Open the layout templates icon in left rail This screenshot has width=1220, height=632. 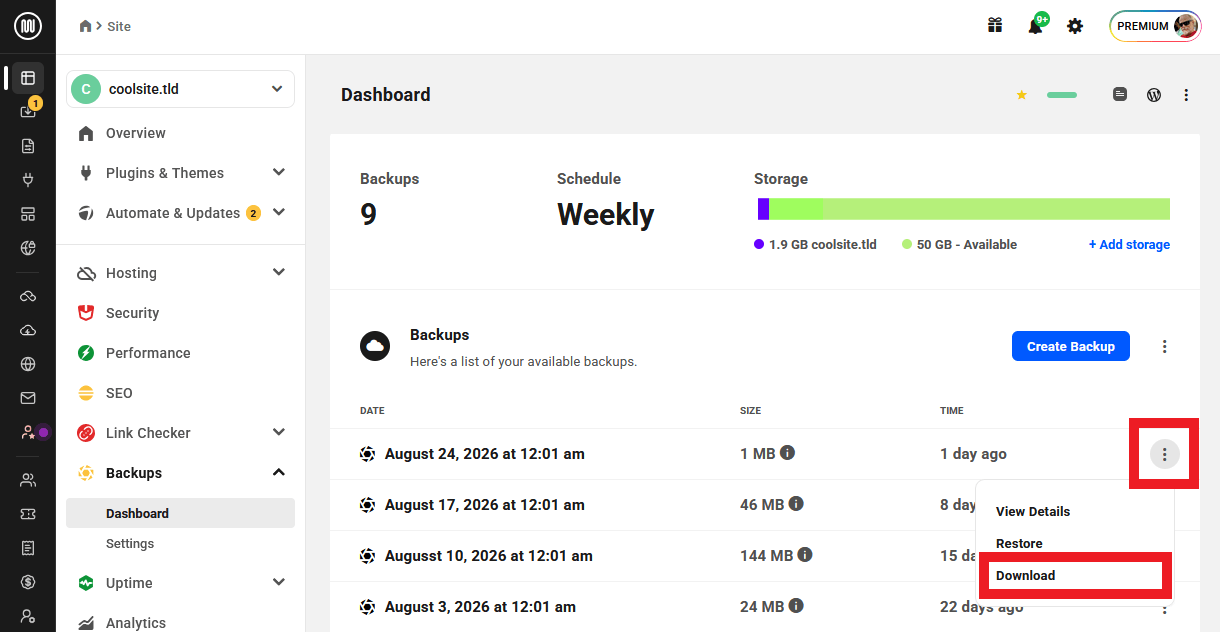pyautogui.click(x=28, y=214)
